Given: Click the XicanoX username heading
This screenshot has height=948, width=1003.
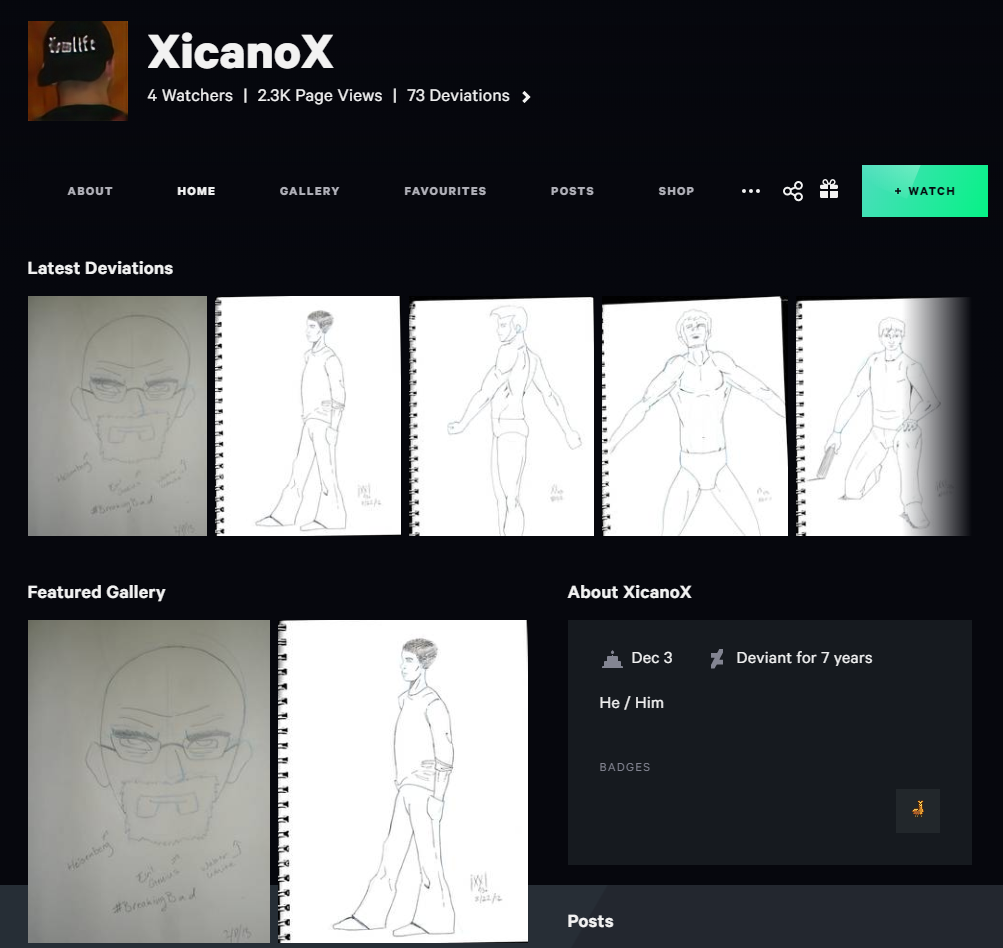Looking at the screenshot, I should click(x=241, y=51).
